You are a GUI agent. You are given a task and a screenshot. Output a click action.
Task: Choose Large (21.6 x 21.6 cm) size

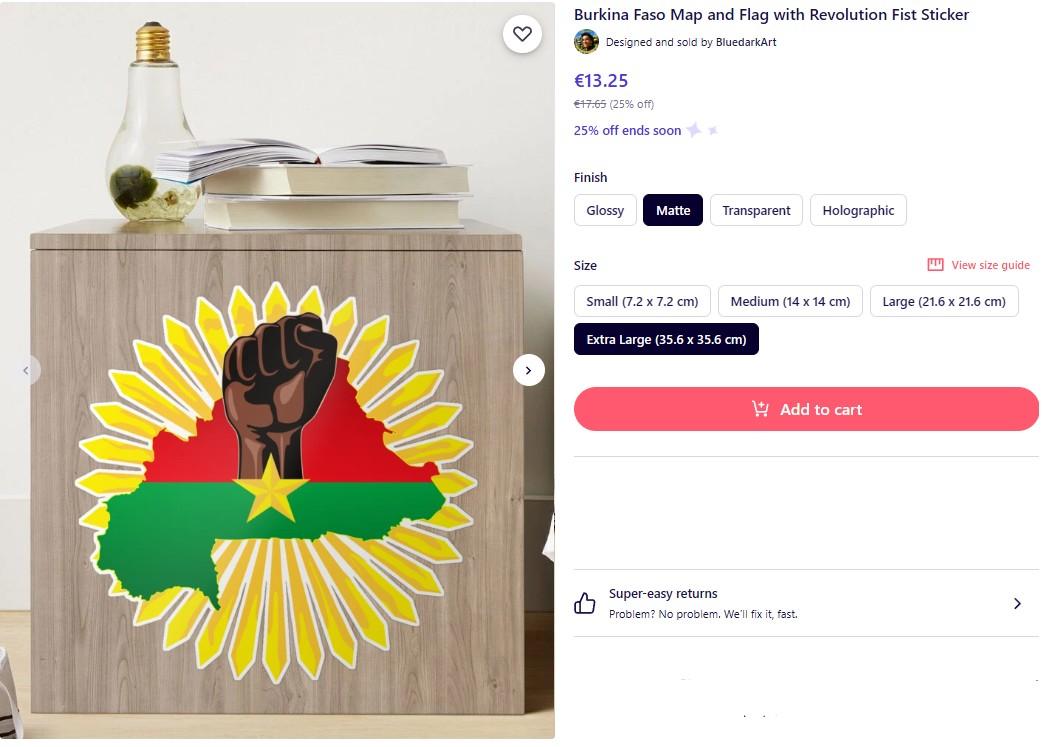point(944,301)
